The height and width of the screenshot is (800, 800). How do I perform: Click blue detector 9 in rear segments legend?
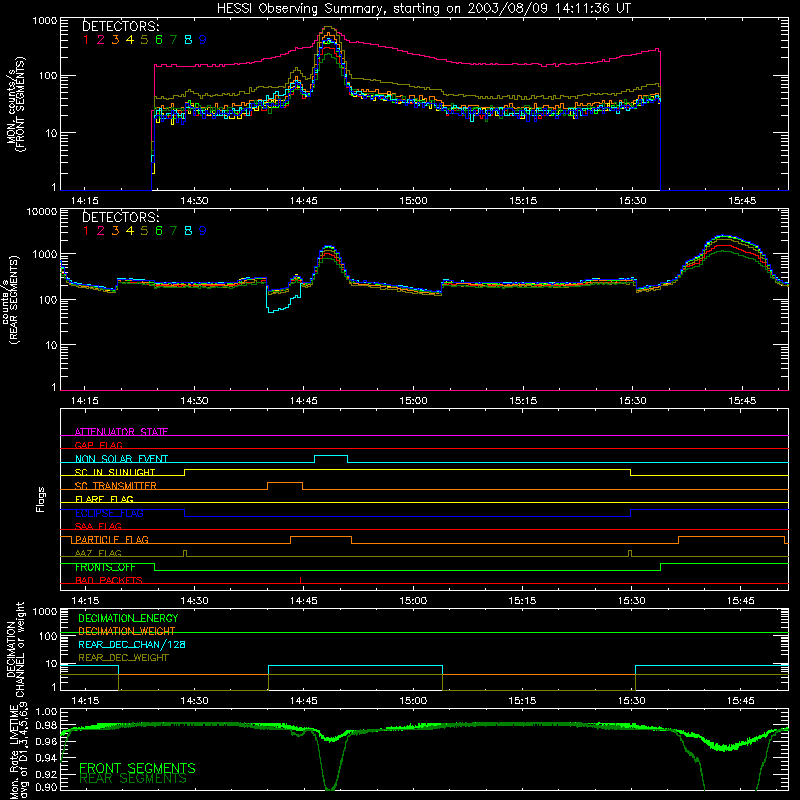coord(203,231)
